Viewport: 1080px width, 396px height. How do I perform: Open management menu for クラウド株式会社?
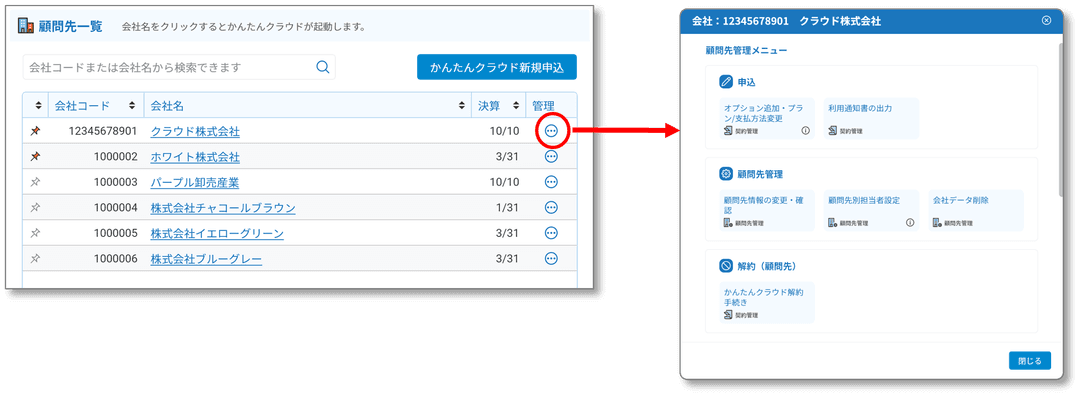coord(551,131)
